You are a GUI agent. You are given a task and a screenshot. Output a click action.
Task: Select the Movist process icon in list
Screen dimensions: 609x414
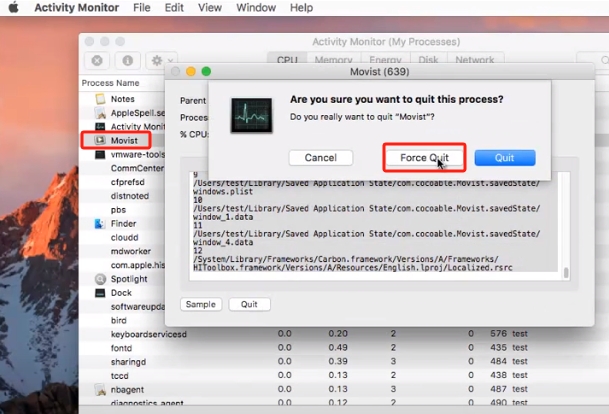100,141
